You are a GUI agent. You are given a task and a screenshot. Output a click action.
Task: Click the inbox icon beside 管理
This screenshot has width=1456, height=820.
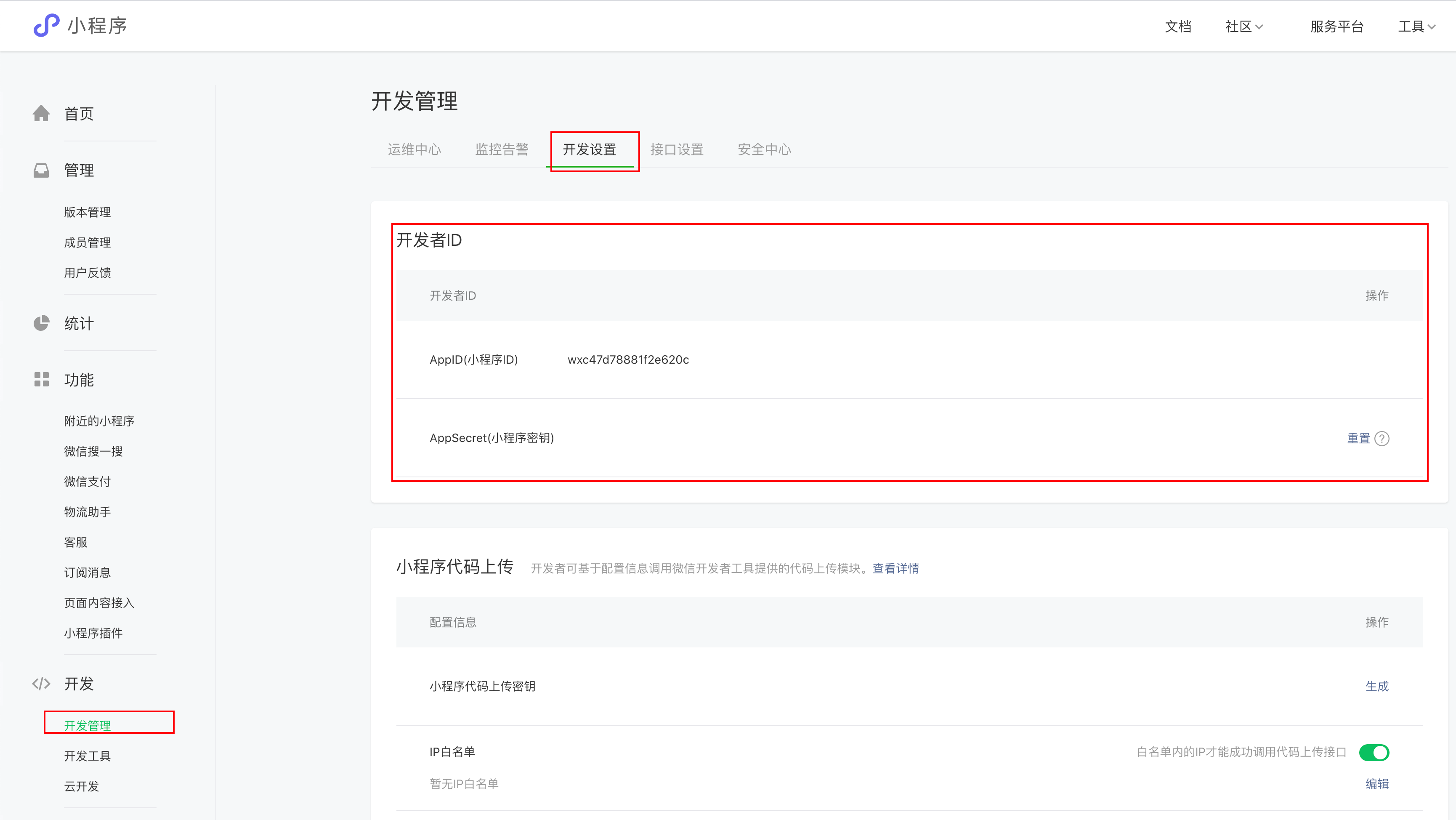[41, 170]
